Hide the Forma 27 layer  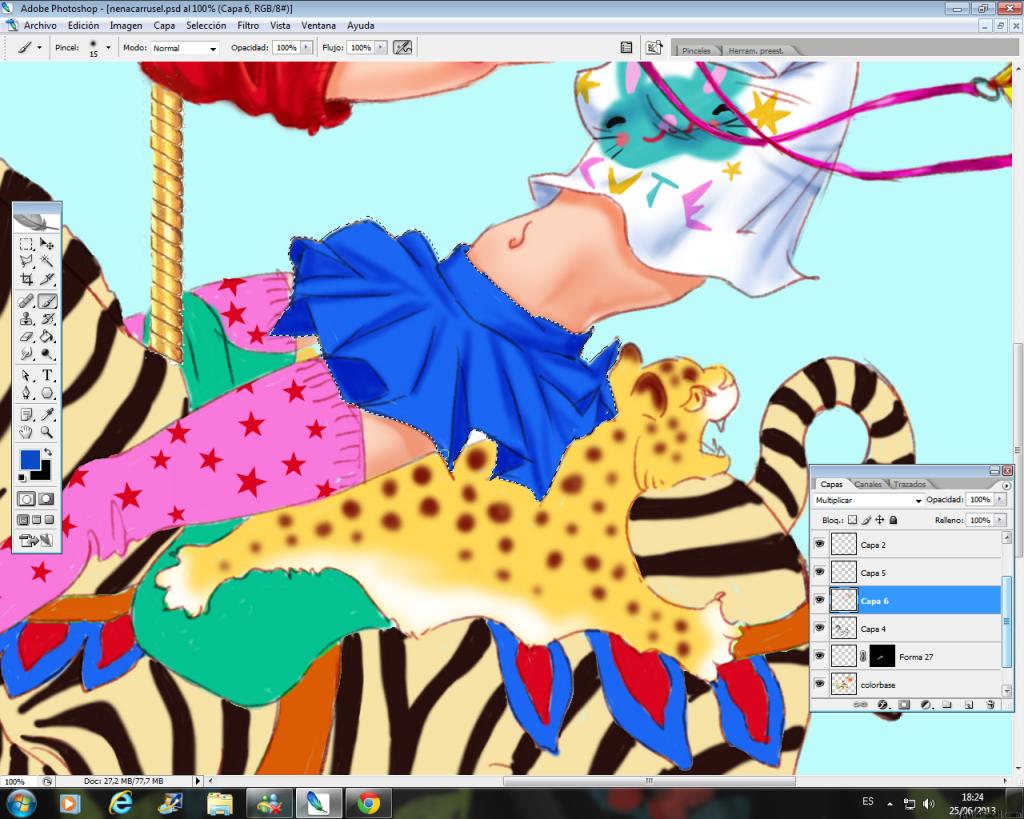[x=820, y=656]
